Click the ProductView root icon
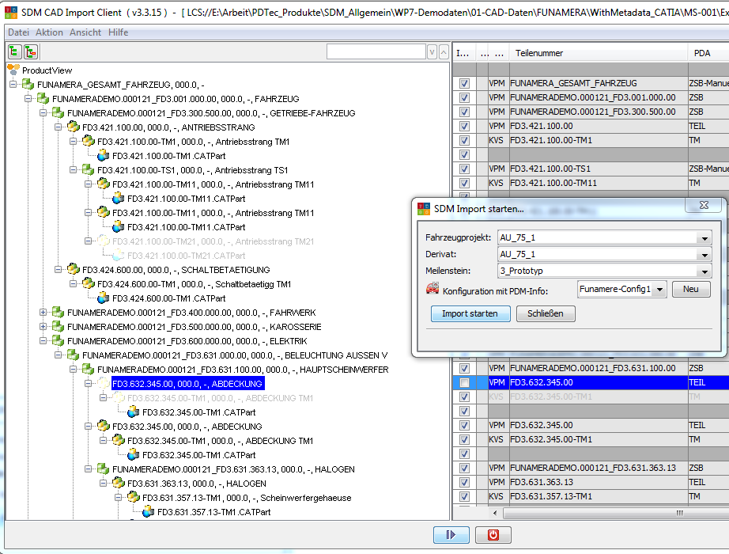The width and height of the screenshot is (729, 554). click(x=13, y=70)
